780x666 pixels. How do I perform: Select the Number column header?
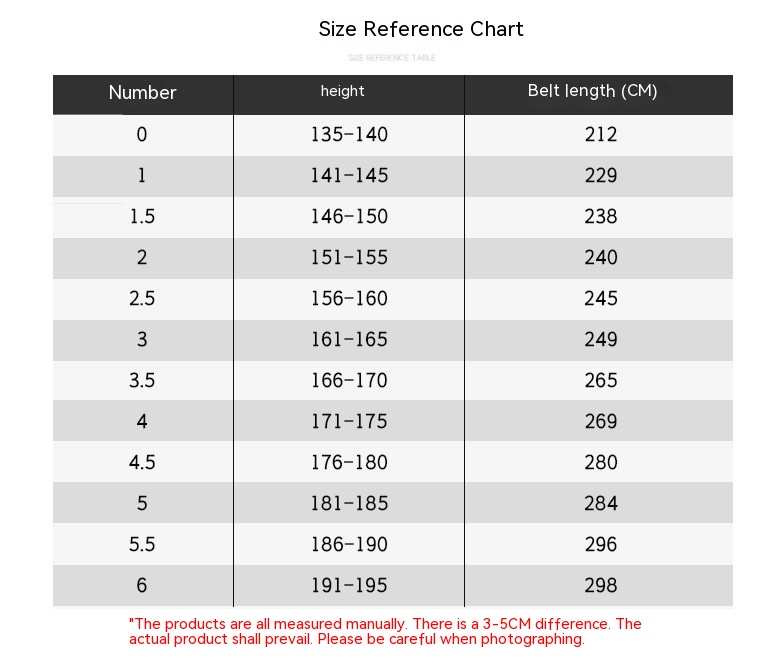(x=142, y=93)
